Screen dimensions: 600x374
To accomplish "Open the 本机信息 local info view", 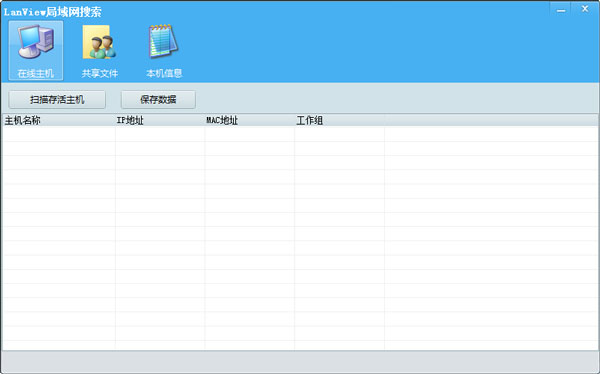I will point(164,51).
